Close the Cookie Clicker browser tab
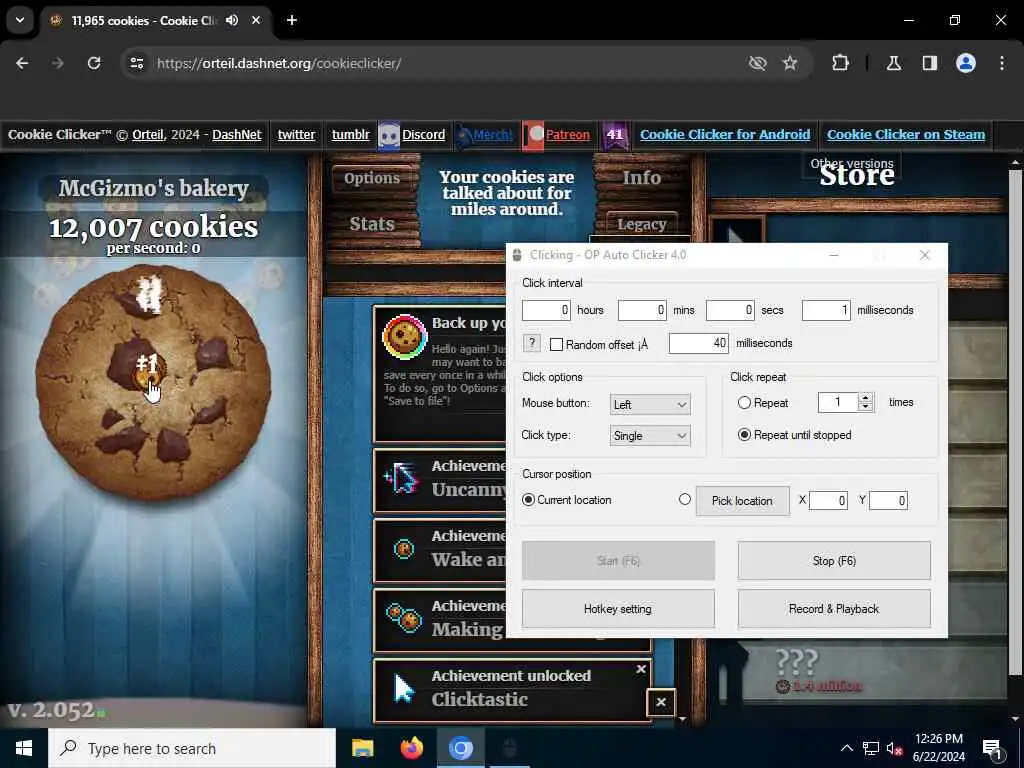 256,20
